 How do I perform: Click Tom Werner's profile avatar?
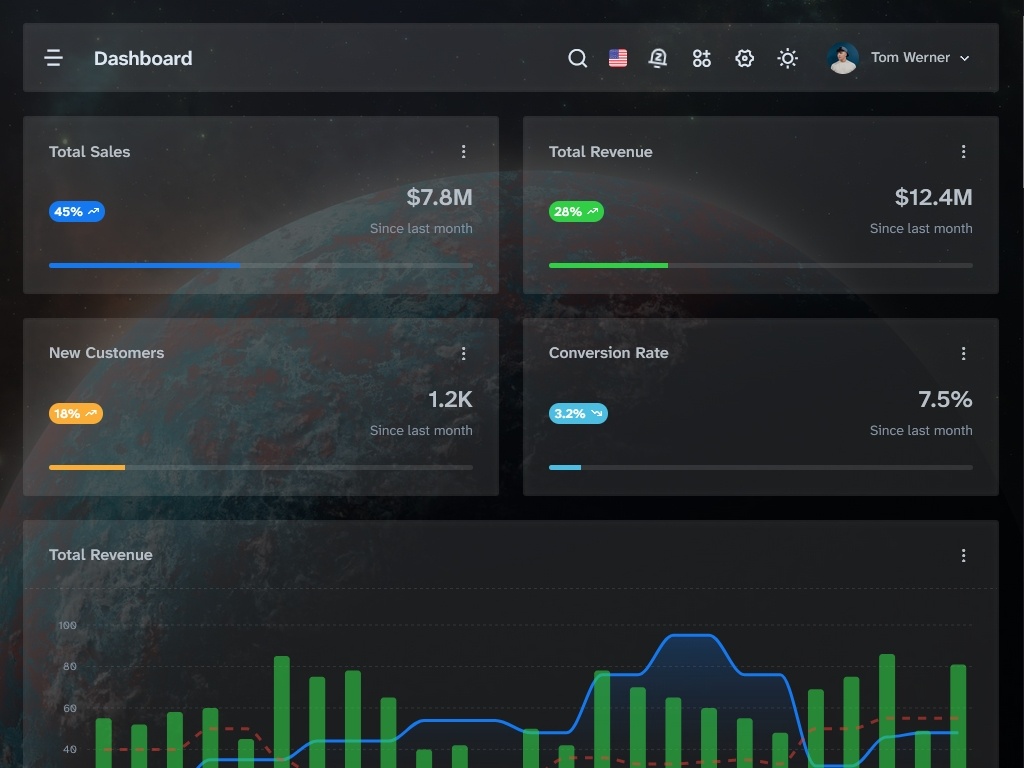tap(843, 58)
